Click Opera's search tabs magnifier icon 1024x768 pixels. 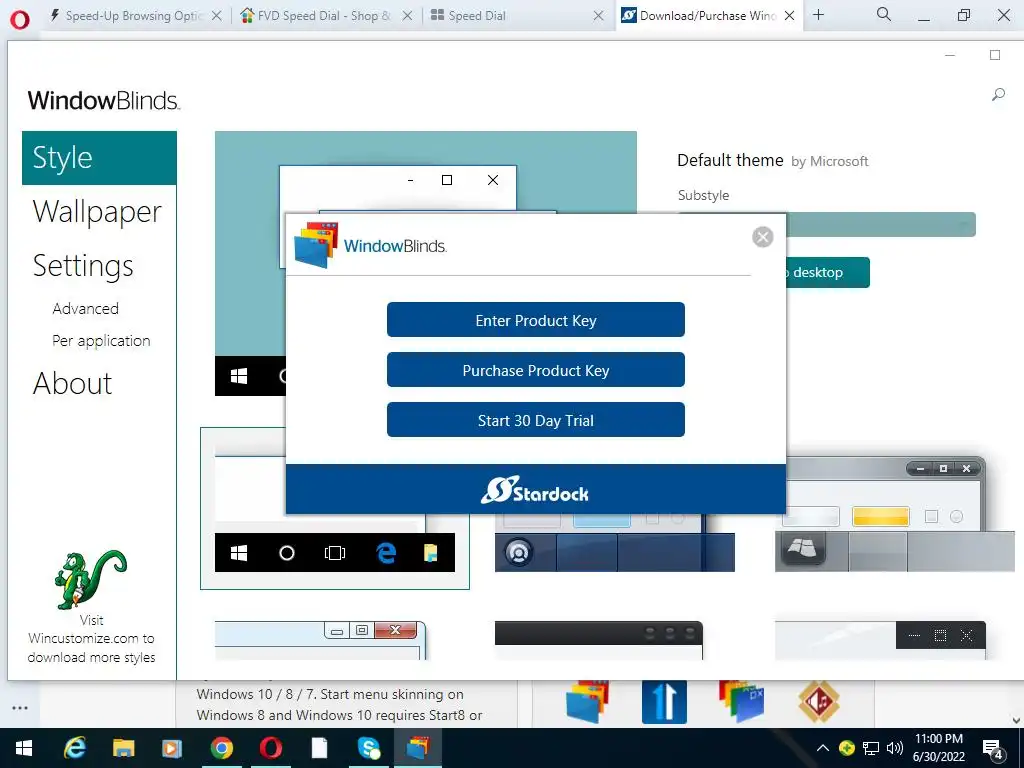(x=884, y=14)
